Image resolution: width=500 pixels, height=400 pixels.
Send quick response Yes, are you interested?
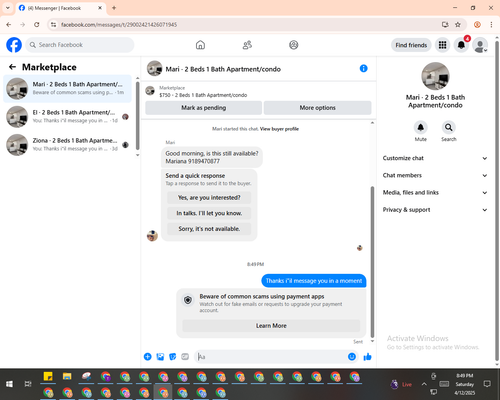(x=209, y=198)
